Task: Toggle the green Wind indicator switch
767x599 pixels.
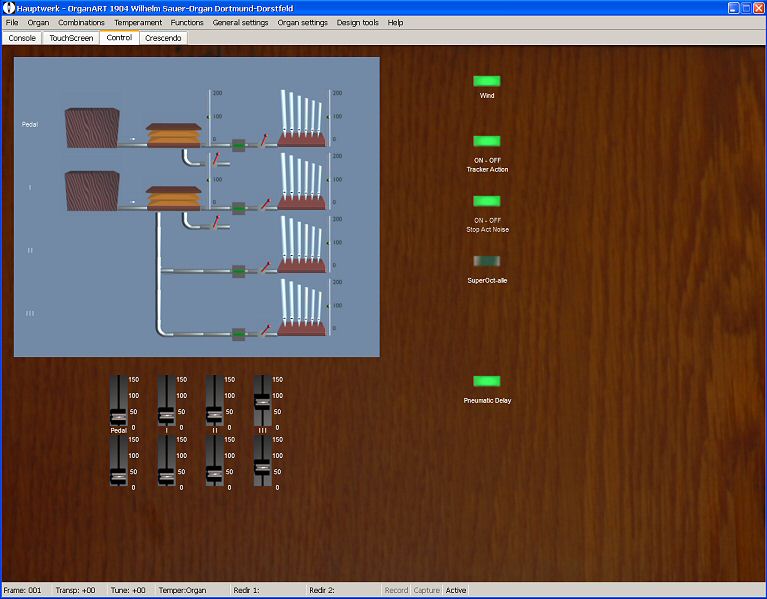Action: click(487, 81)
